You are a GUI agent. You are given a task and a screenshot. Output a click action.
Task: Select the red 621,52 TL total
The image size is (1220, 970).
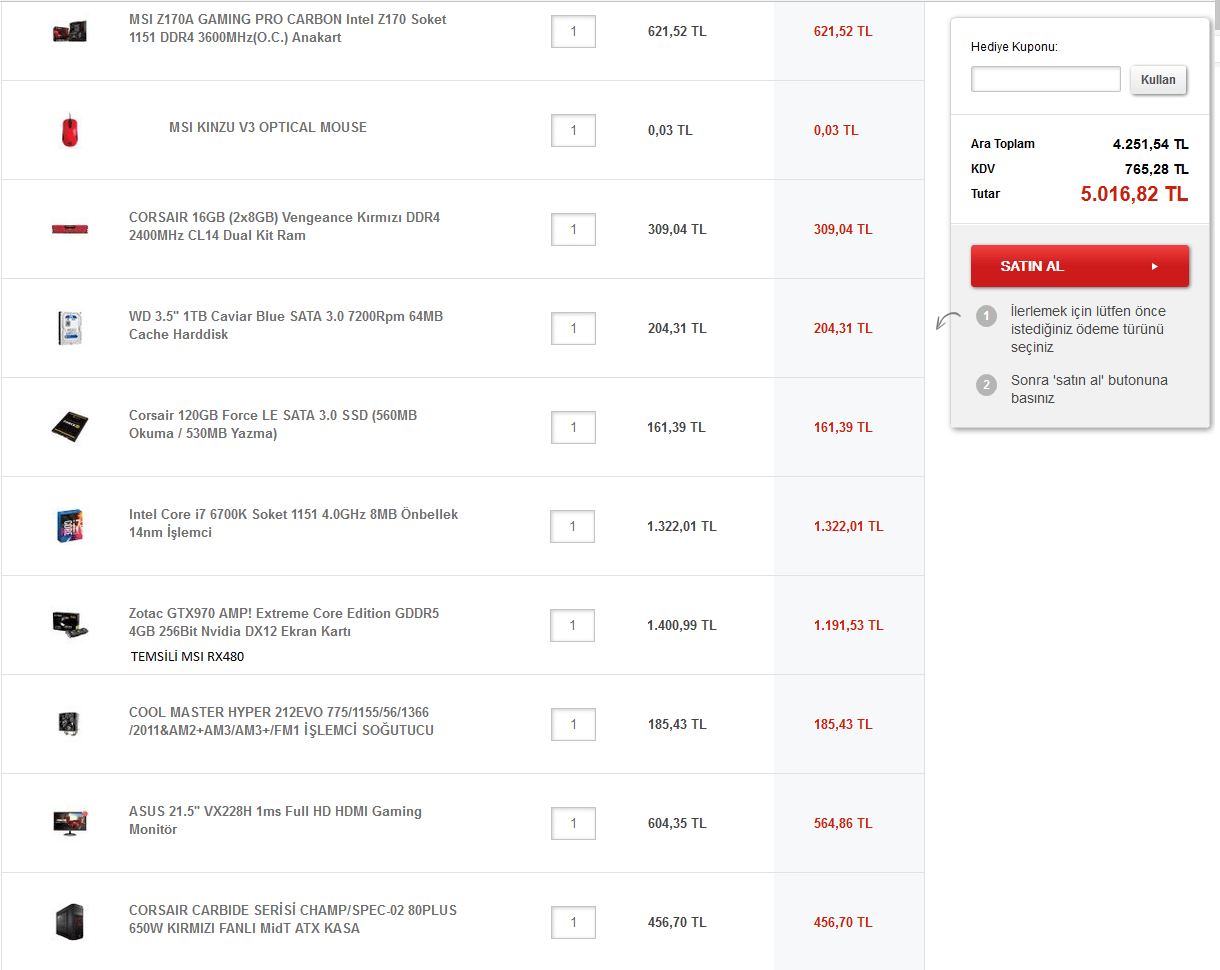pos(843,31)
